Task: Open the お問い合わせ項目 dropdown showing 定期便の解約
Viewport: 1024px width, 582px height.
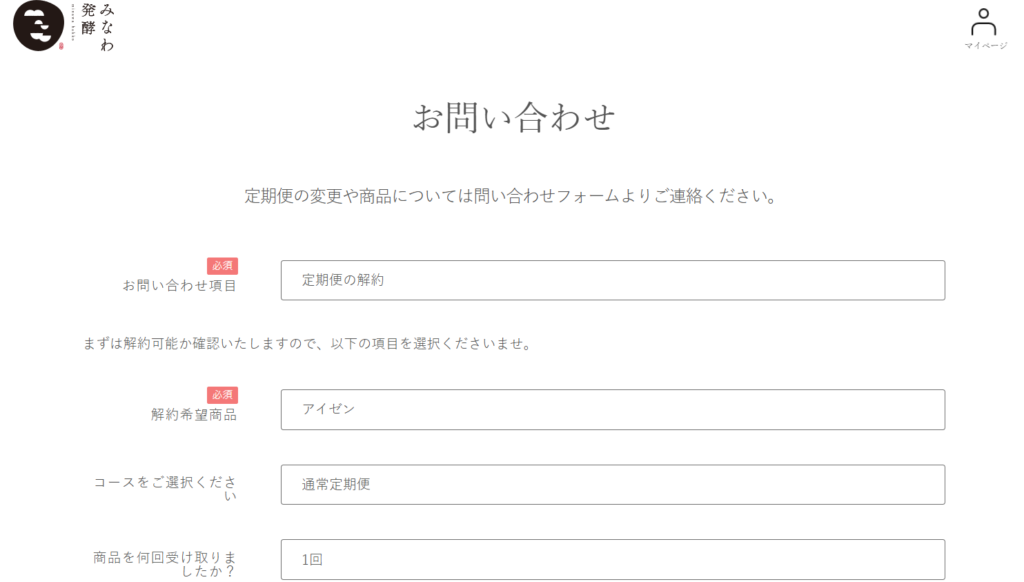Action: 613,280
